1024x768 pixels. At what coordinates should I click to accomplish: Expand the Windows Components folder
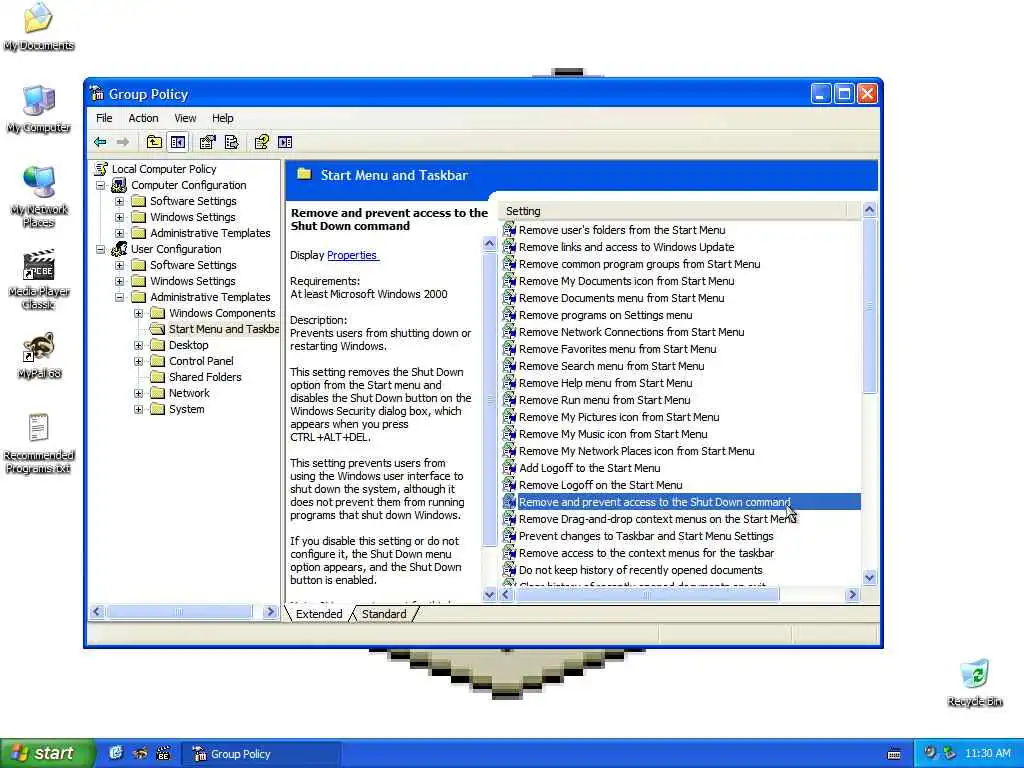(x=138, y=313)
